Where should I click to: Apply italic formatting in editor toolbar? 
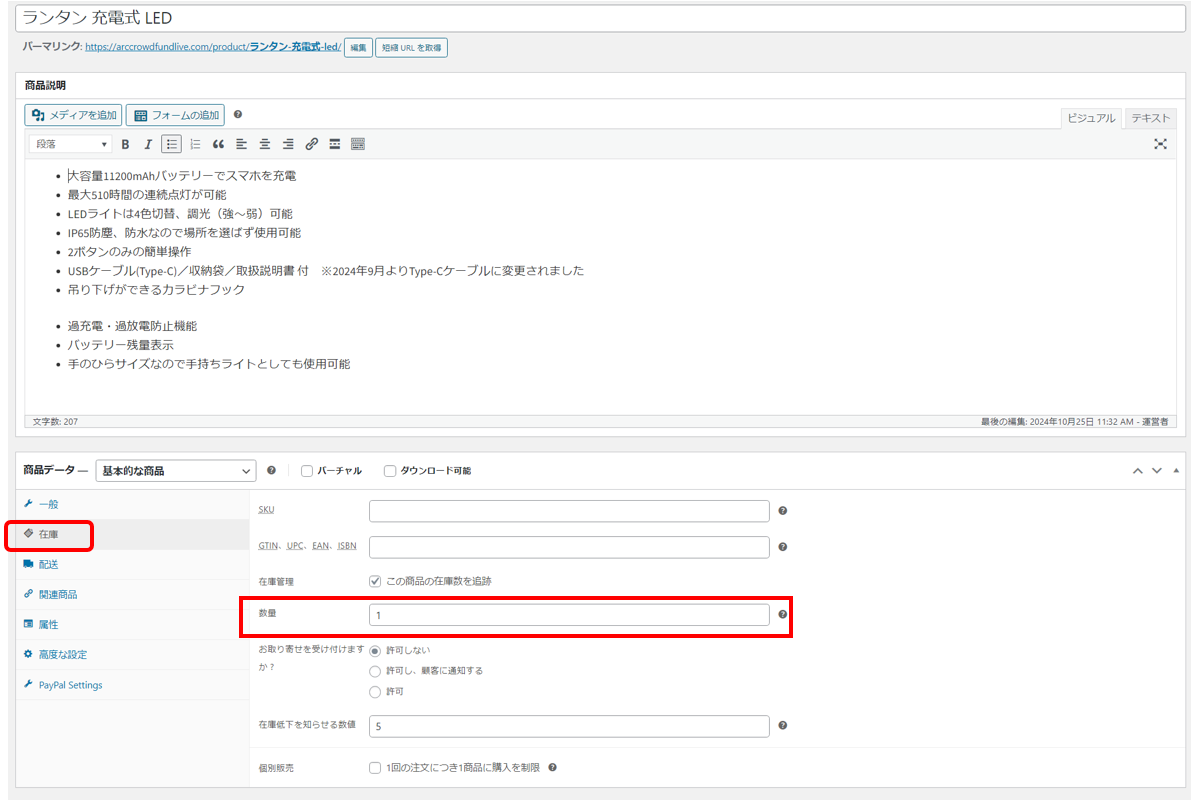point(148,144)
